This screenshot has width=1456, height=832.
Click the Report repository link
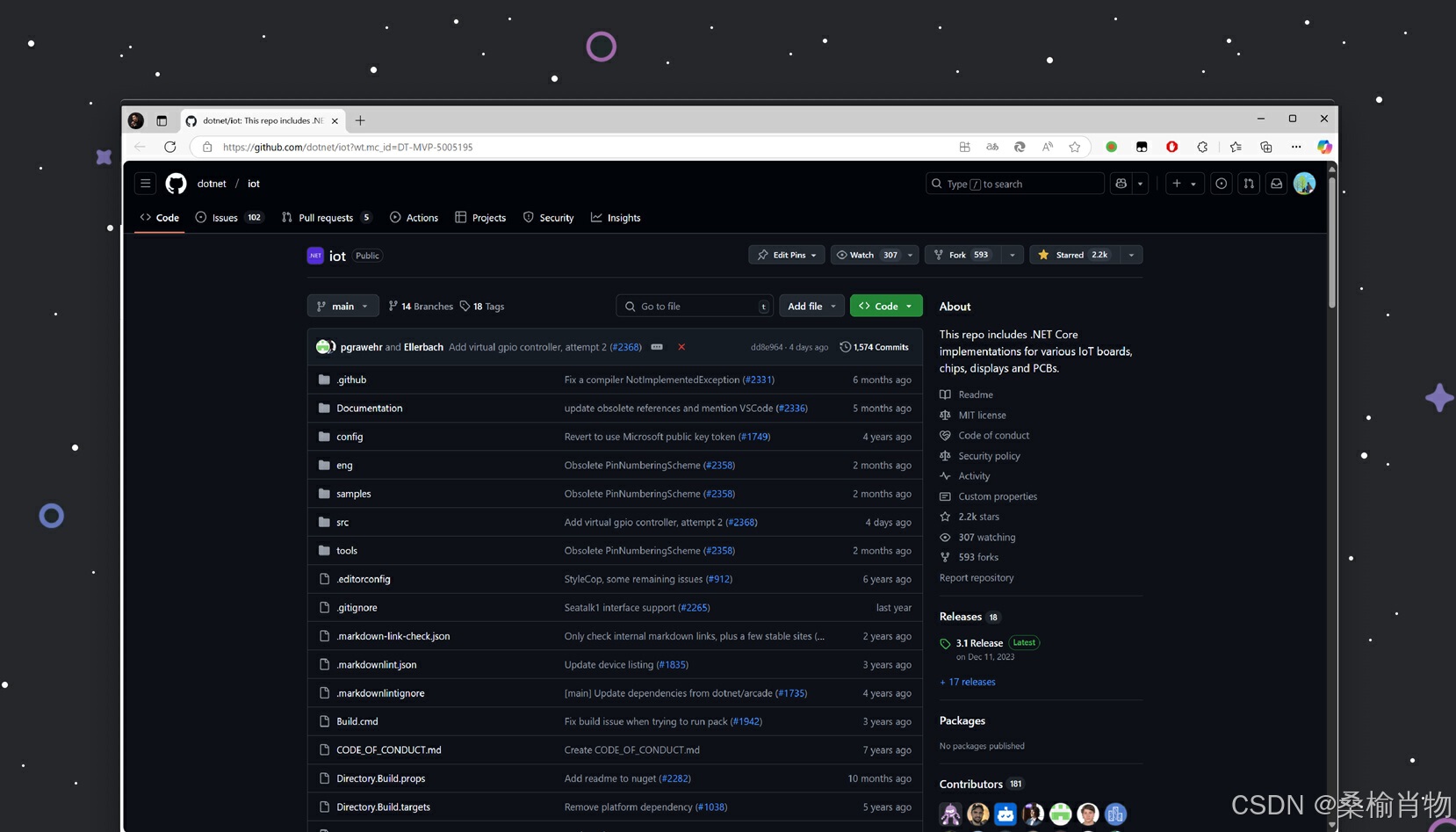click(976, 577)
